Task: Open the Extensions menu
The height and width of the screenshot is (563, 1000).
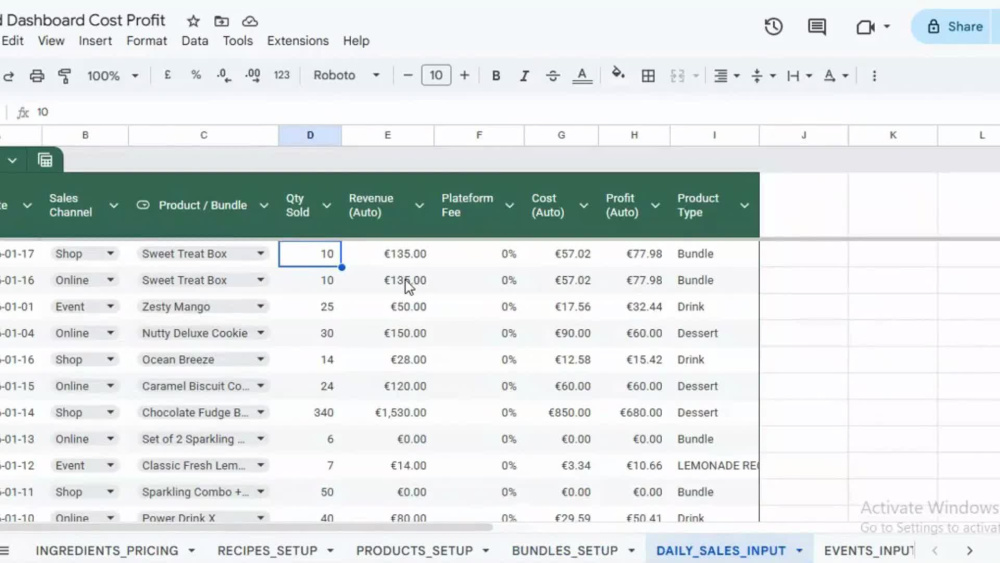Action: tap(298, 41)
